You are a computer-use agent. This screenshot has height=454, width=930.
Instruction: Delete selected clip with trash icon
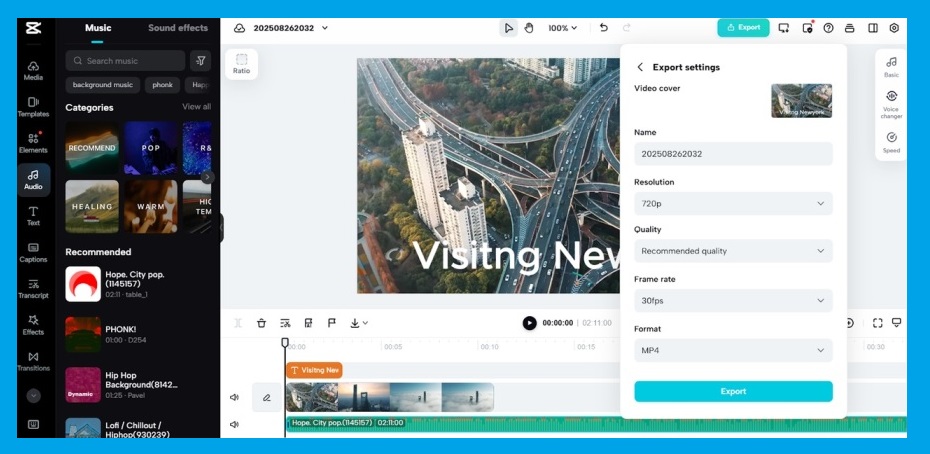[x=262, y=323]
